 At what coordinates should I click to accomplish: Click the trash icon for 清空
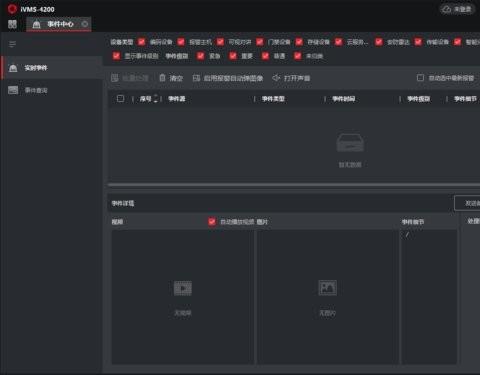pos(162,78)
